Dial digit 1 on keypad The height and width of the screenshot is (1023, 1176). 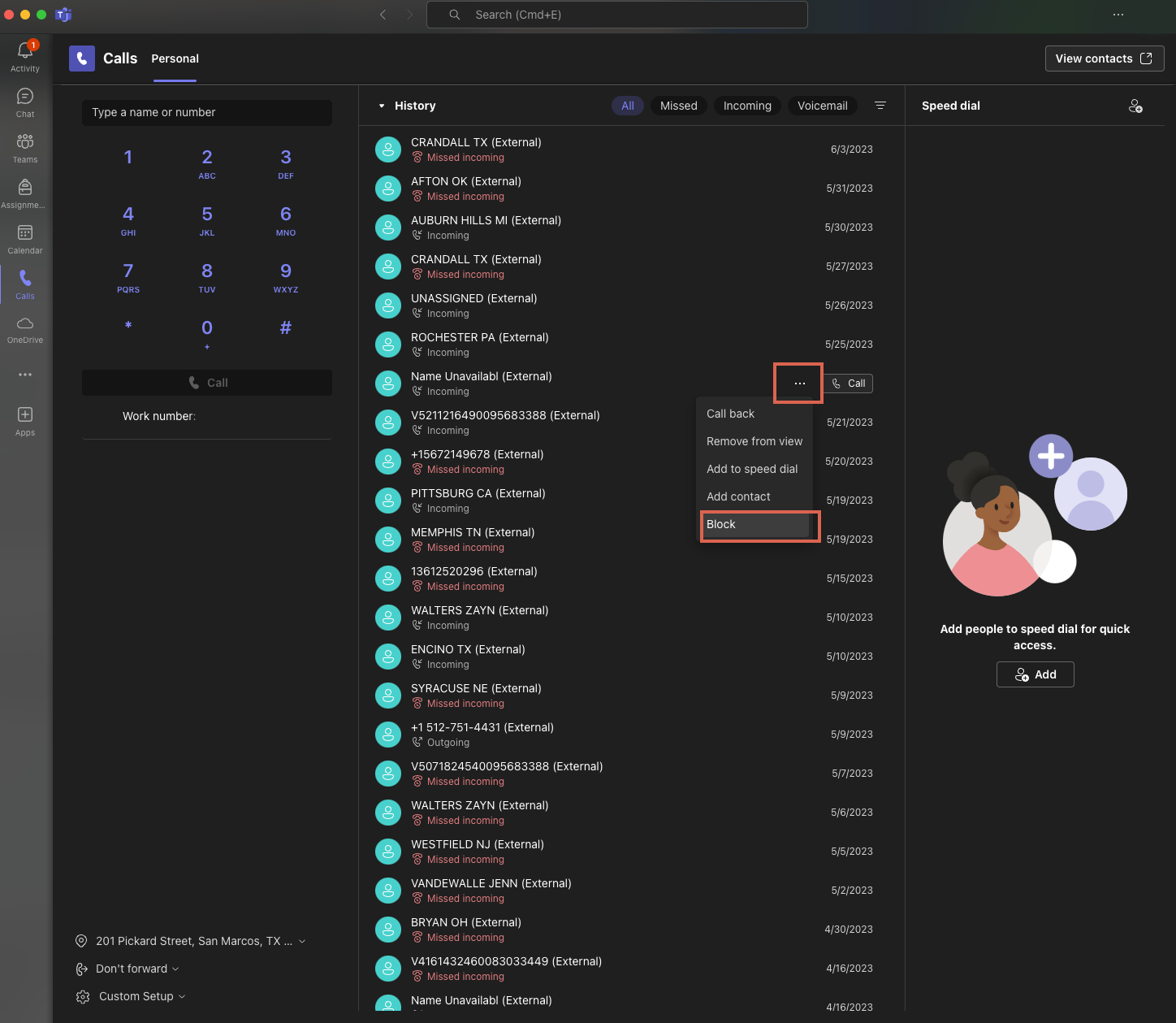click(x=128, y=158)
